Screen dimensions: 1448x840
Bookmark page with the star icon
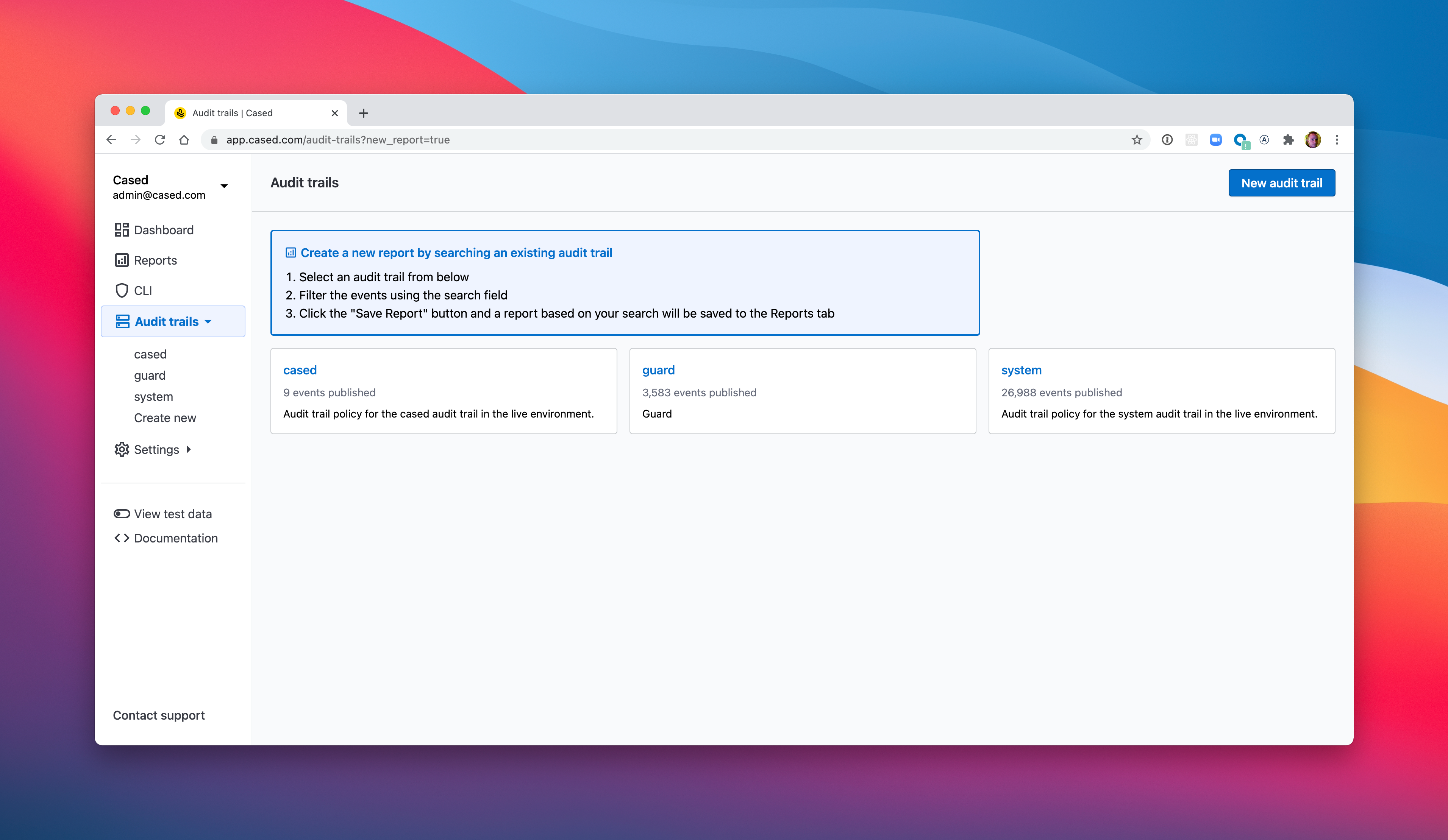(x=1137, y=140)
